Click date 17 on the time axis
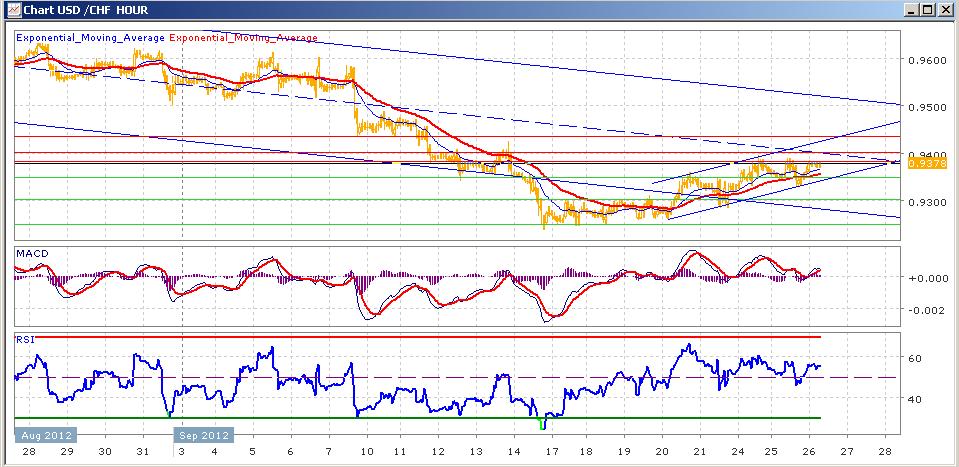 552,452
